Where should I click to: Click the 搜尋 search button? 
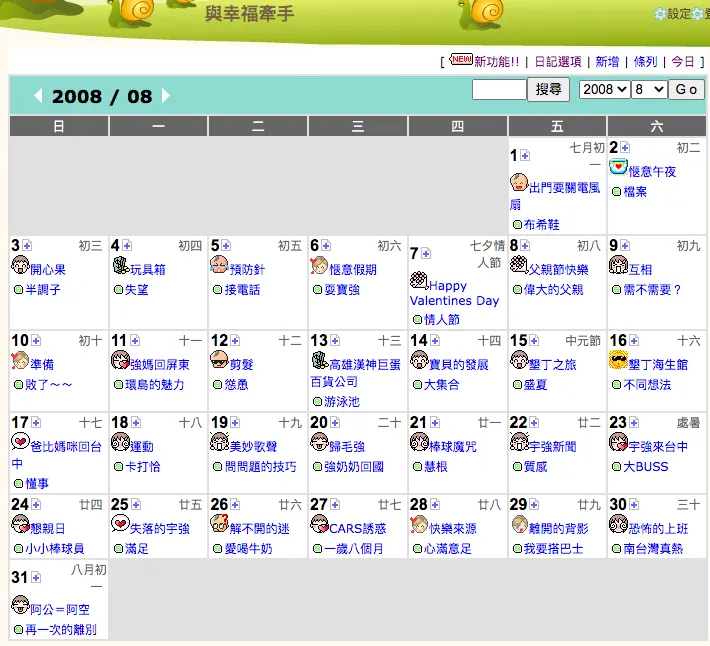[x=548, y=89]
